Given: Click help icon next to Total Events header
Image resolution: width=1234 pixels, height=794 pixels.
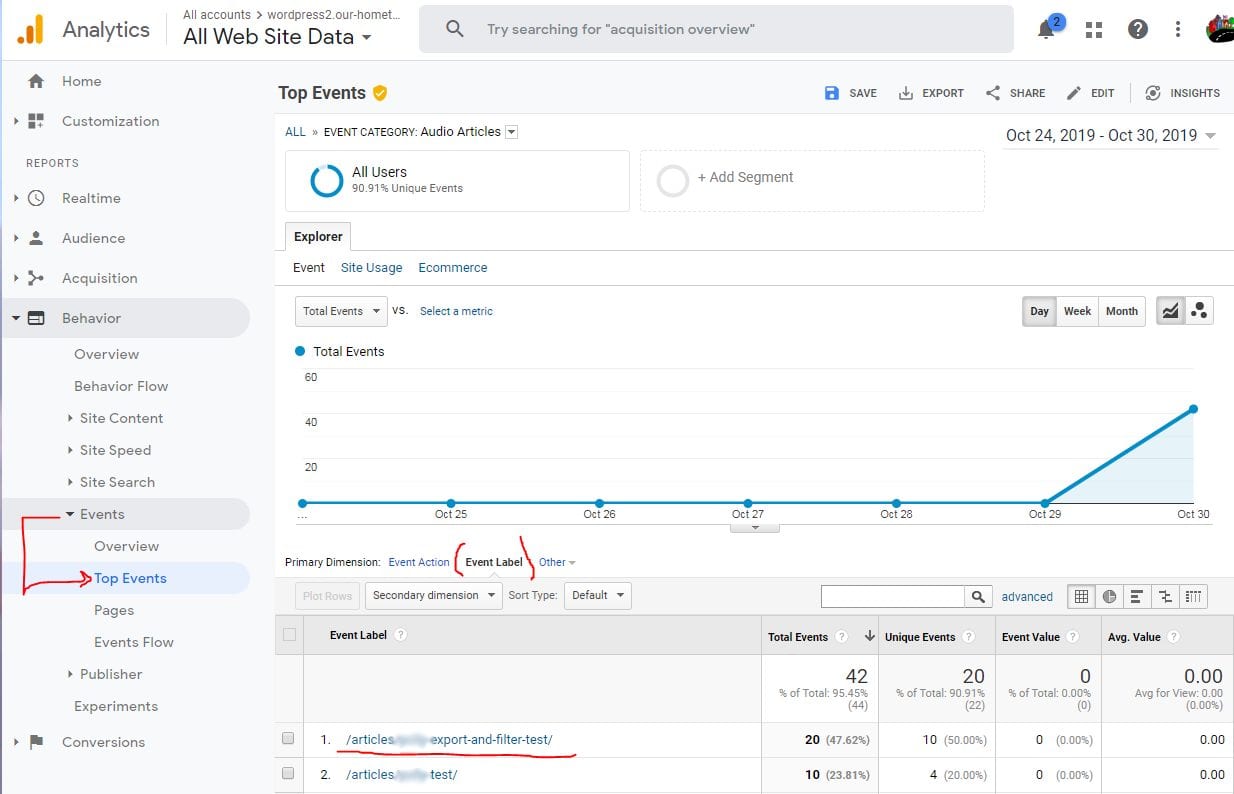Looking at the screenshot, I should [842, 637].
